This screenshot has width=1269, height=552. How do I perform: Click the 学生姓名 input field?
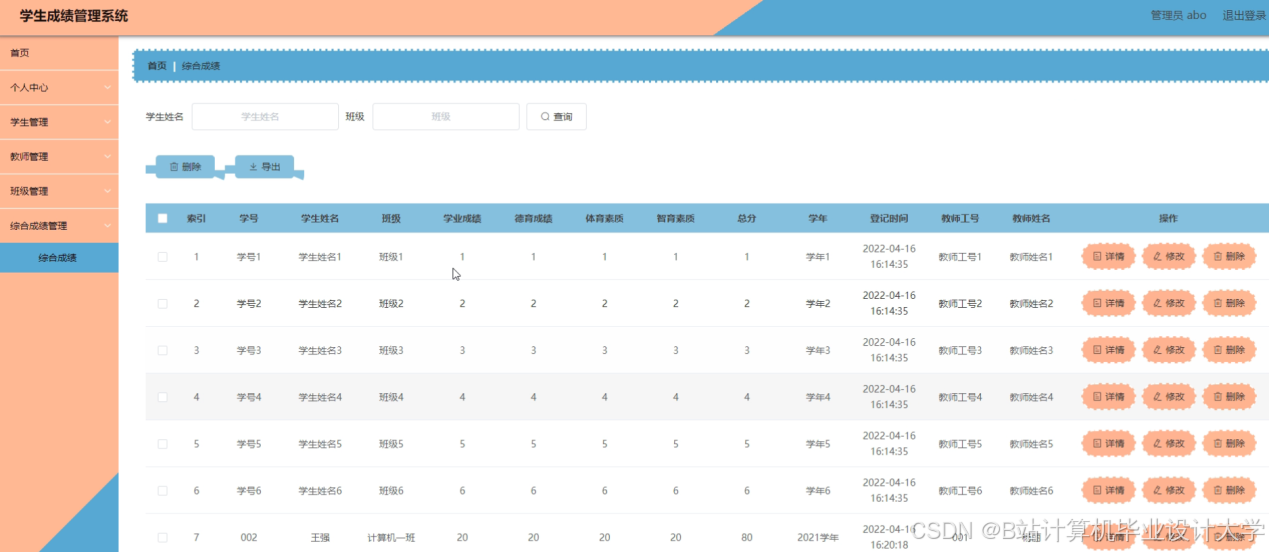(x=265, y=117)
